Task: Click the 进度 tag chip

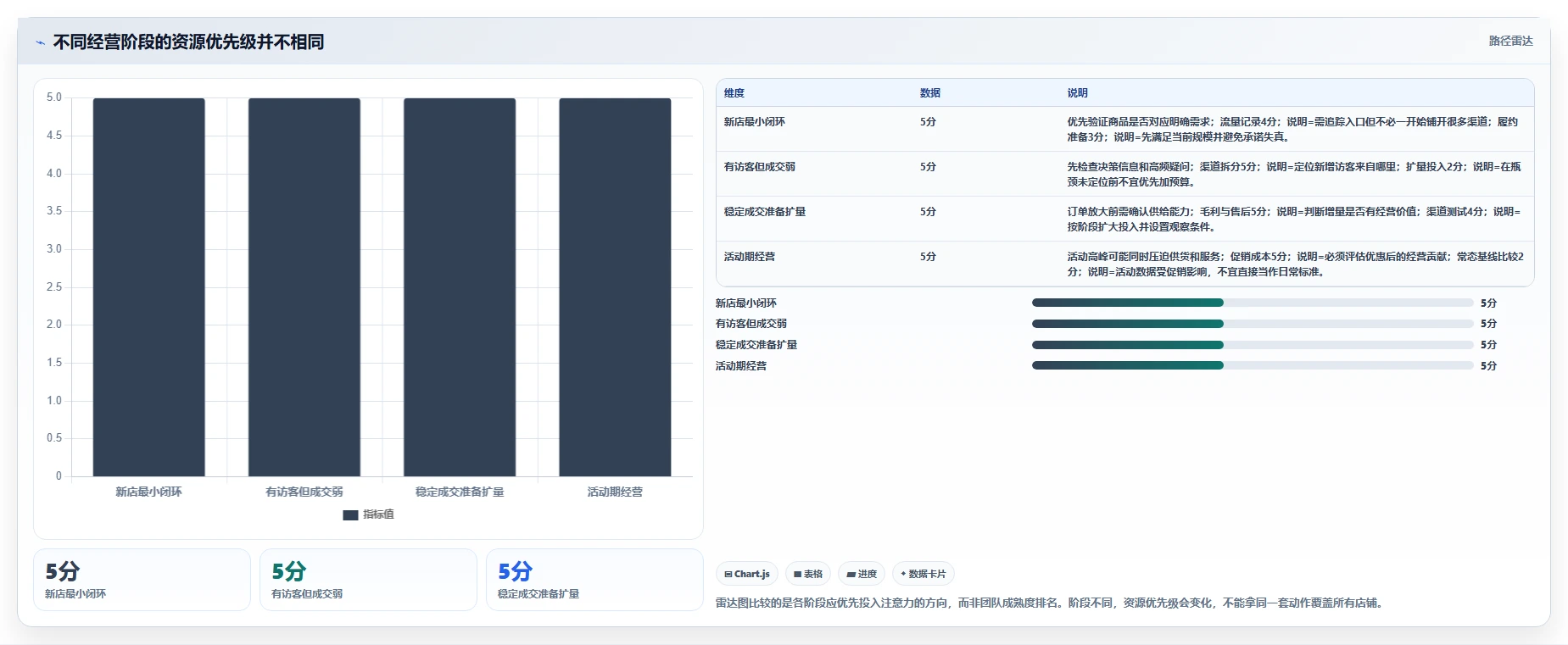Action: (x=862, y=574)
